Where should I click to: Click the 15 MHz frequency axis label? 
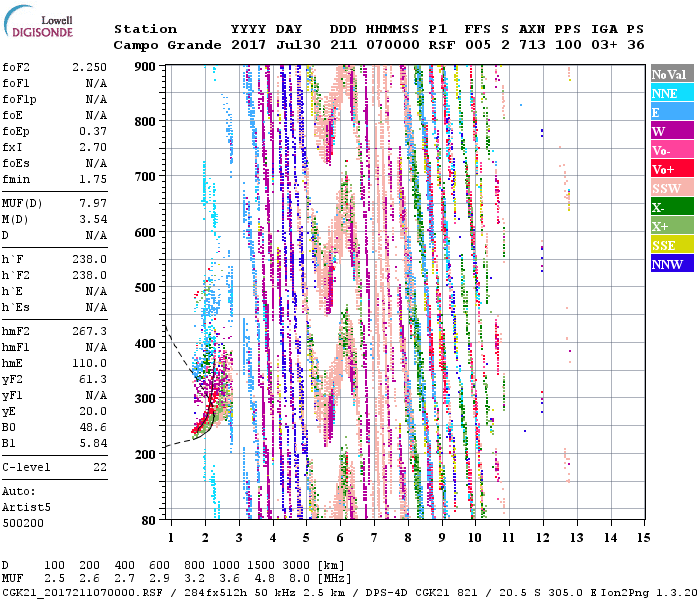[x=643, y=538]
